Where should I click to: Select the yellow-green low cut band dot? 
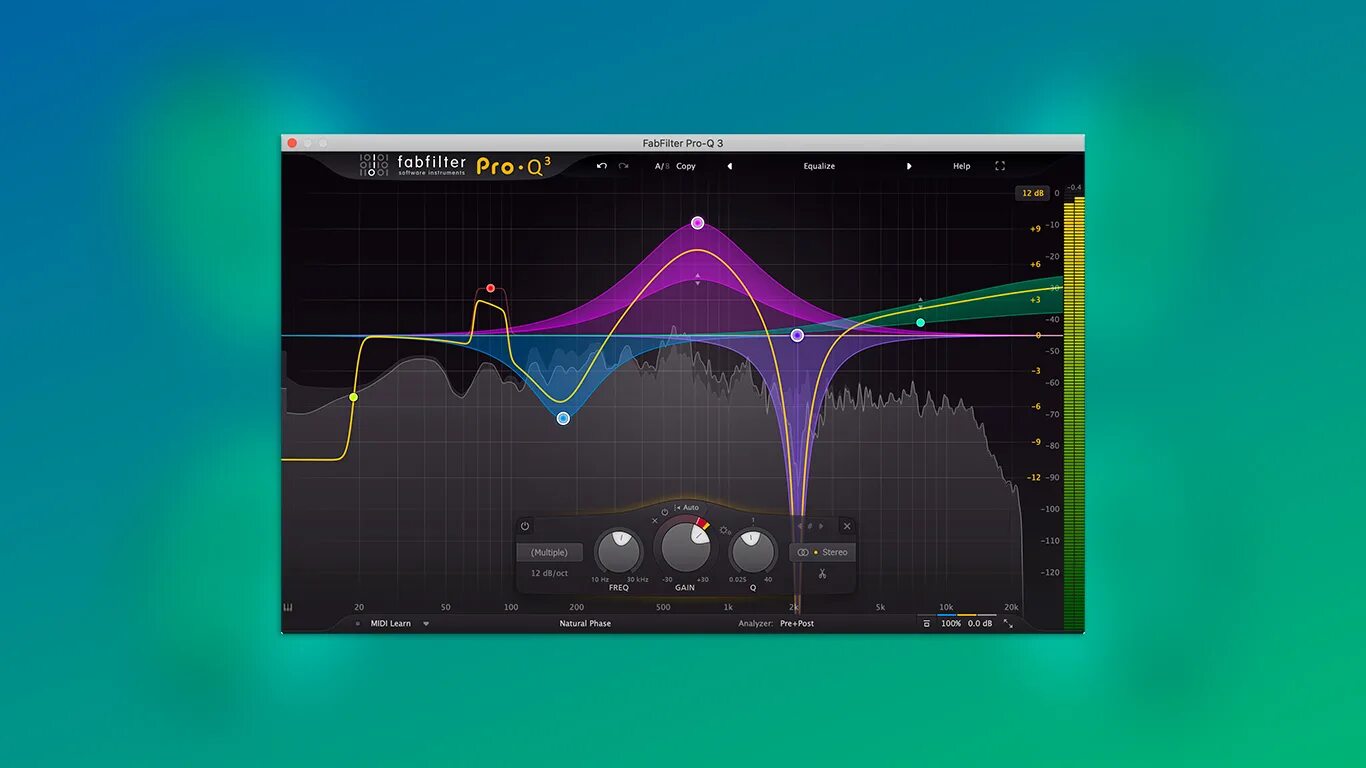[353, 397]
